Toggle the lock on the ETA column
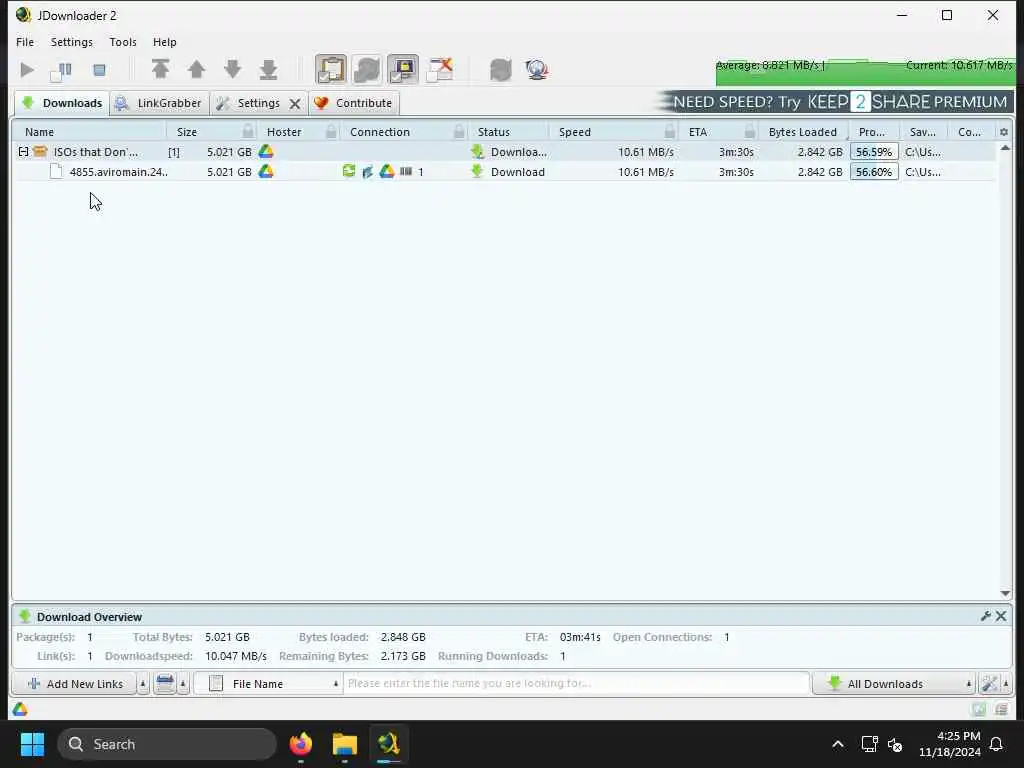The image size is (1024, 768). (x=750, y=131)
